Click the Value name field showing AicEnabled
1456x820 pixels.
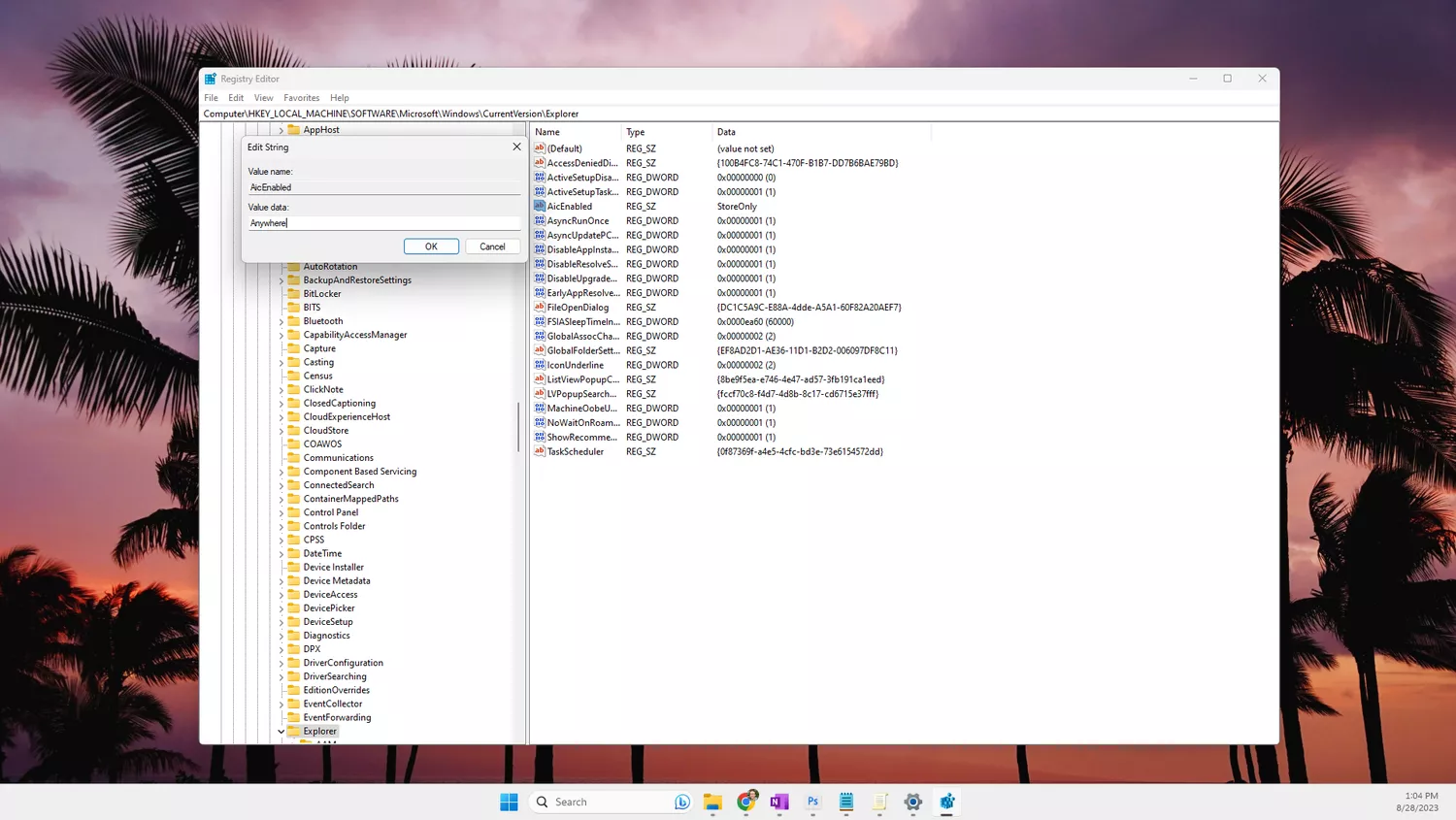coord(384,187)
